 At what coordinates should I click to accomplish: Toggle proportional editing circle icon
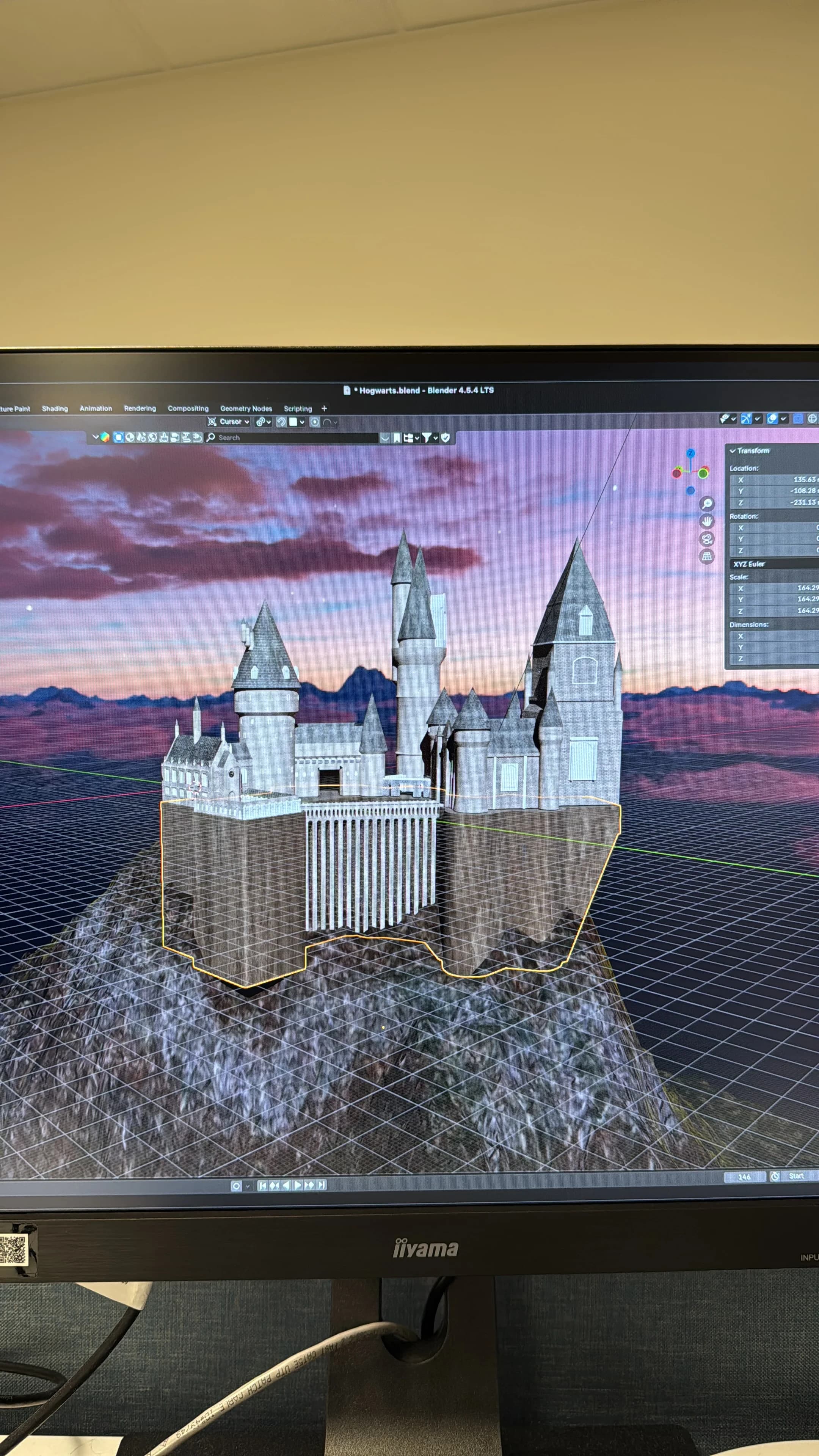[315, 422]
